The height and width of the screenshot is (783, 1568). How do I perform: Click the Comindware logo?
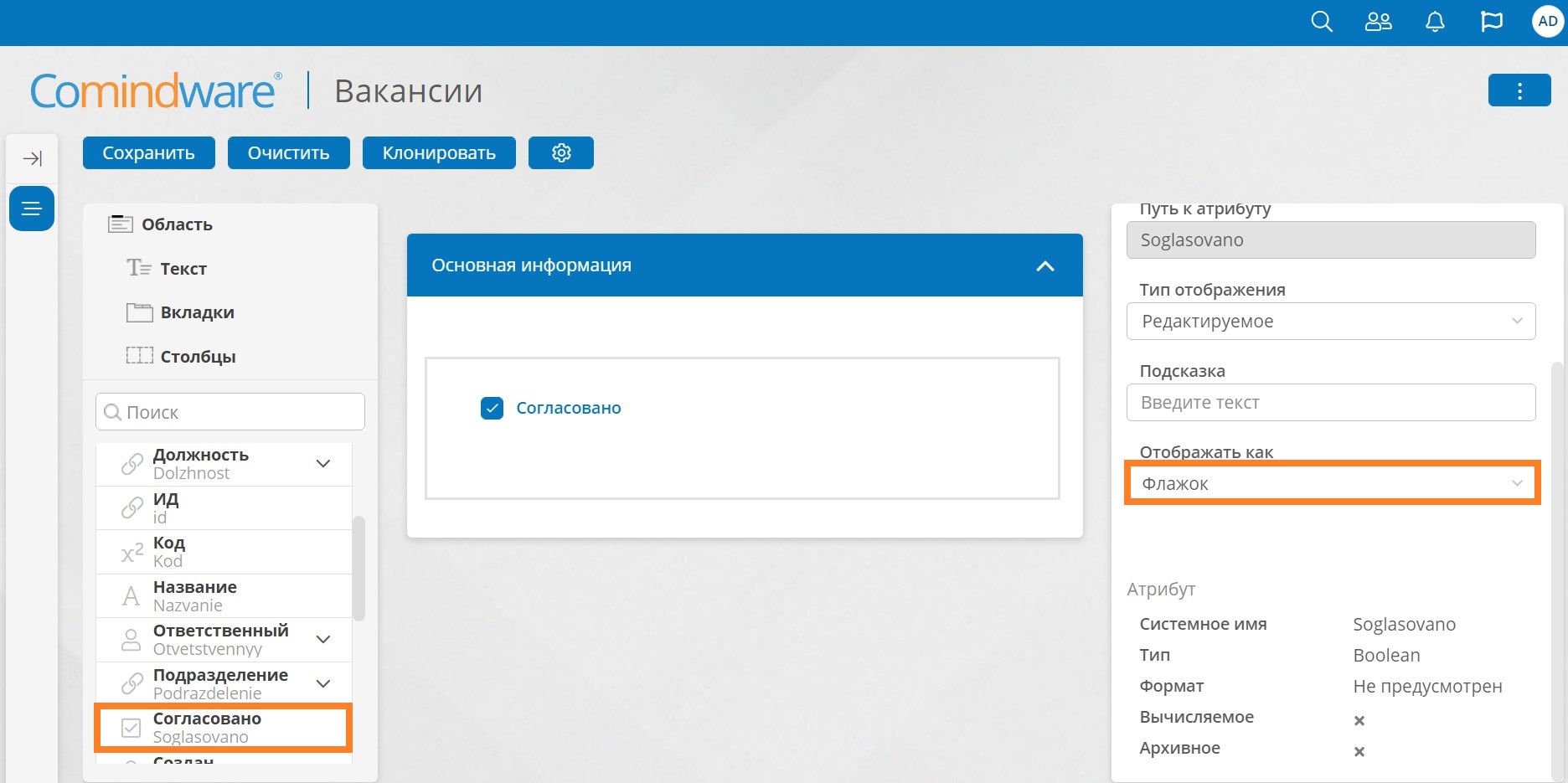pos(156,91)
